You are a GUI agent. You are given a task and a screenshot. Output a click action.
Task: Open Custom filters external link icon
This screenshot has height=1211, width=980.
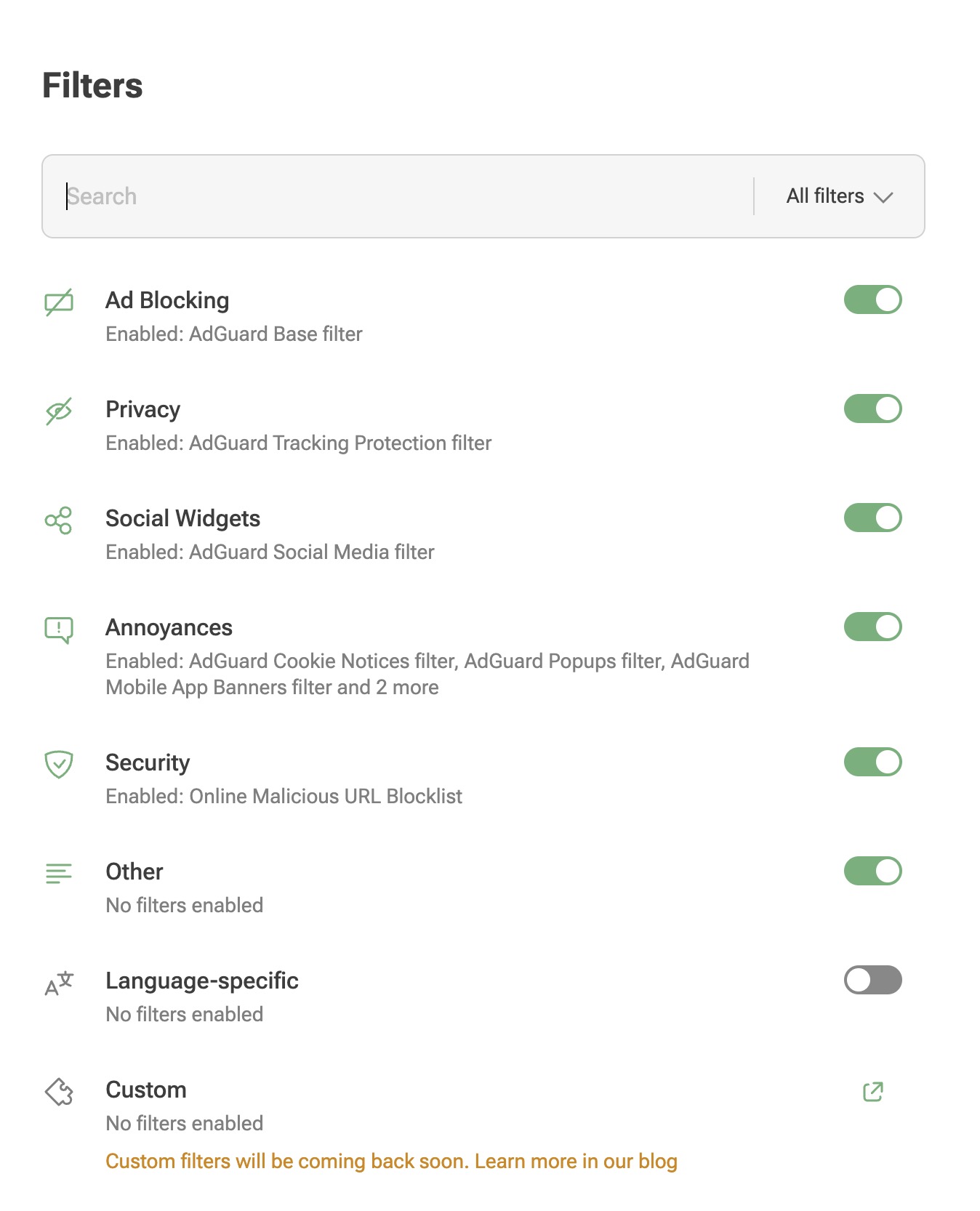(873, 1091)
